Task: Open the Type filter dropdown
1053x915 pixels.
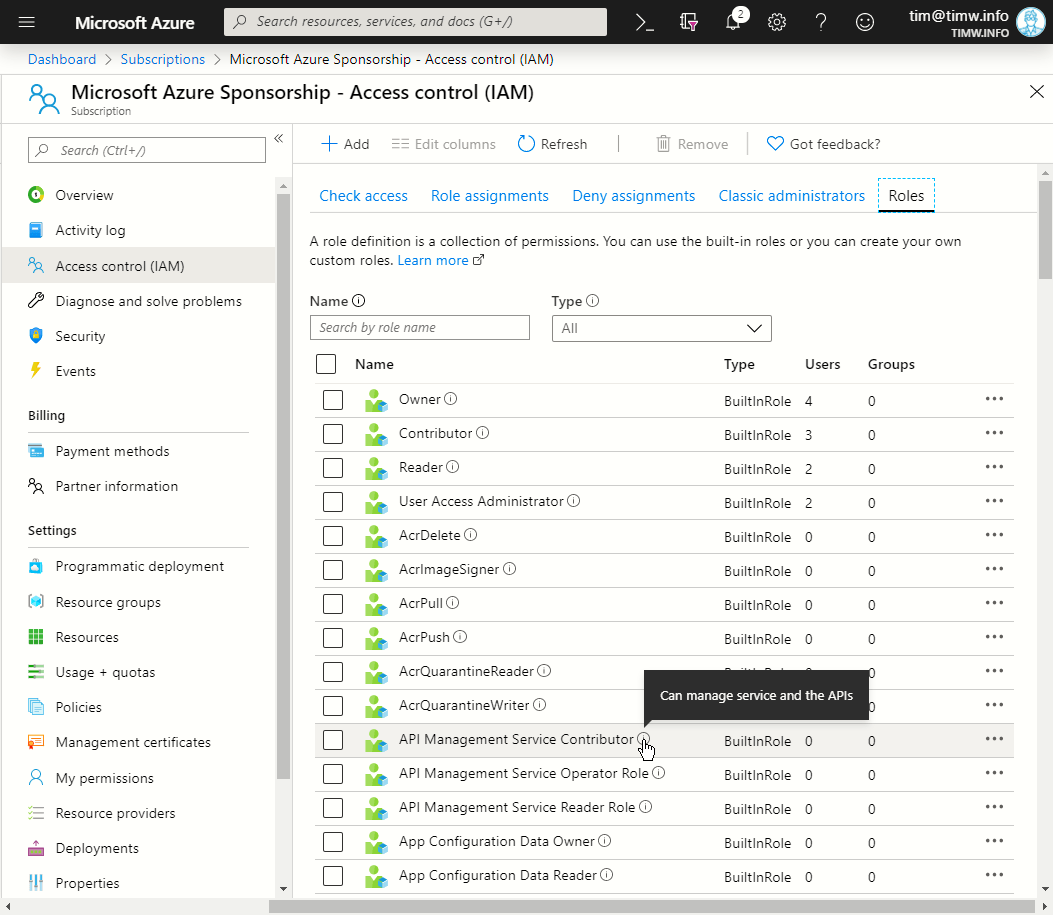Action: pos(661,328)
